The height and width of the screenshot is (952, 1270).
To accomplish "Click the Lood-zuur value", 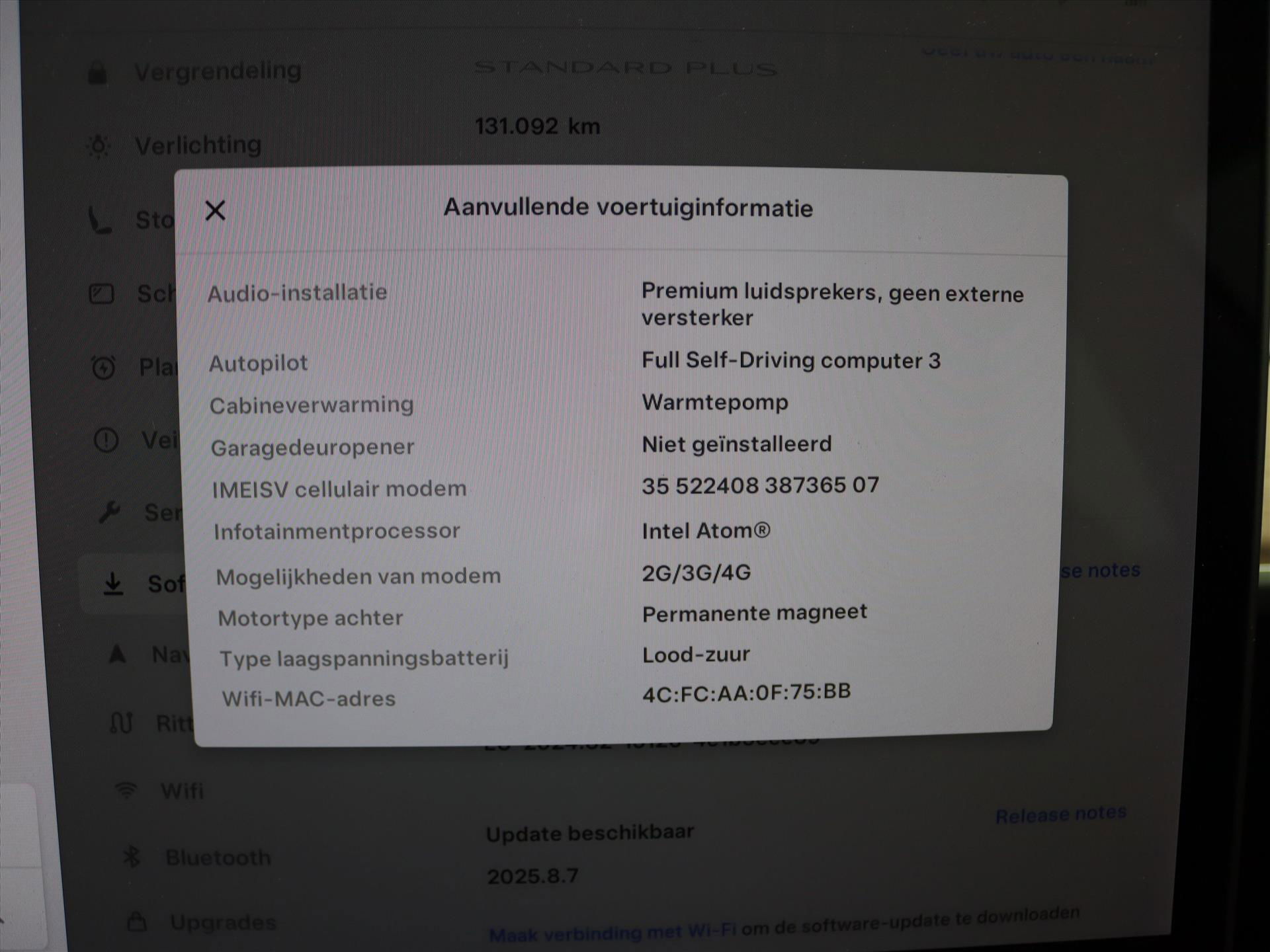I will tap(696, 654).
